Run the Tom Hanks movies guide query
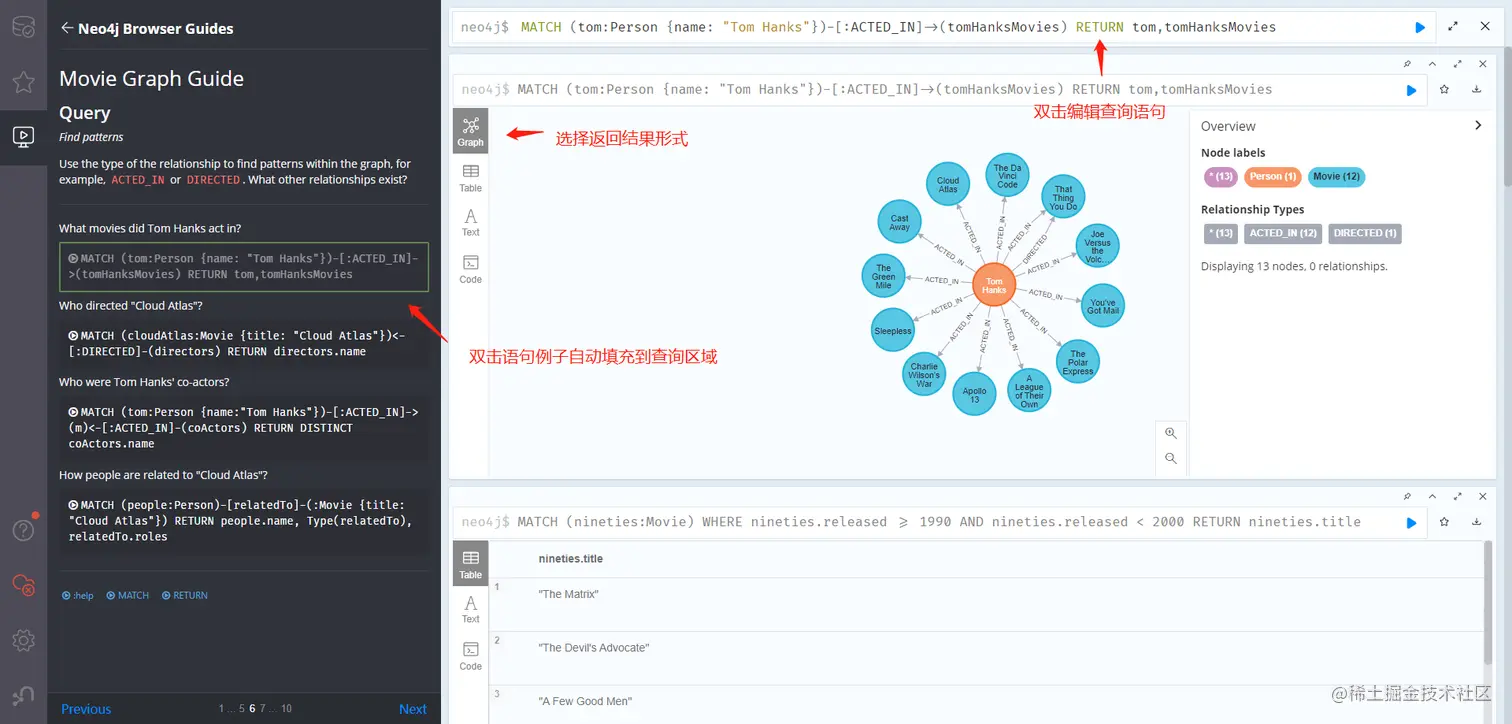1512x724 pixels. point(244,266)
